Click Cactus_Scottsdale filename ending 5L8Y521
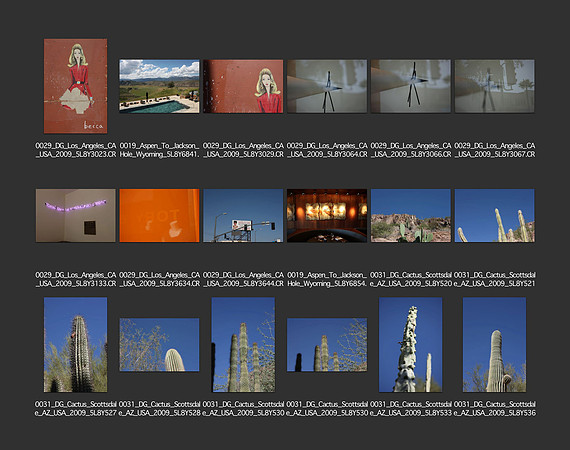The image size is (570, 450). [494, 279]
